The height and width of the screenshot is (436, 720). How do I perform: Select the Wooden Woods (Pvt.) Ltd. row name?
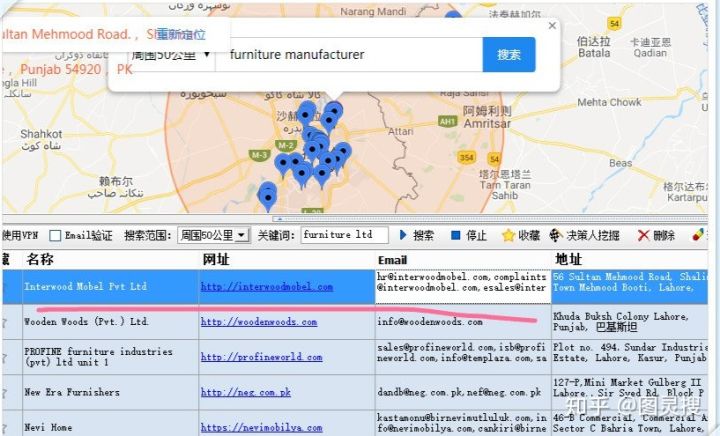[x=87, y=322]
